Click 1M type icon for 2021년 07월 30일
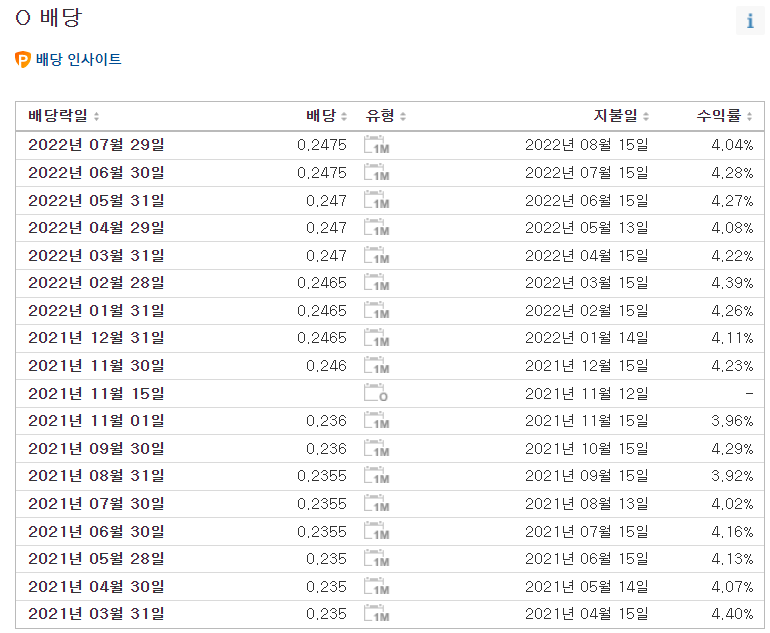The height and width of the screenshot is (633, 770). pyautogui.click(x=377, y=504)
